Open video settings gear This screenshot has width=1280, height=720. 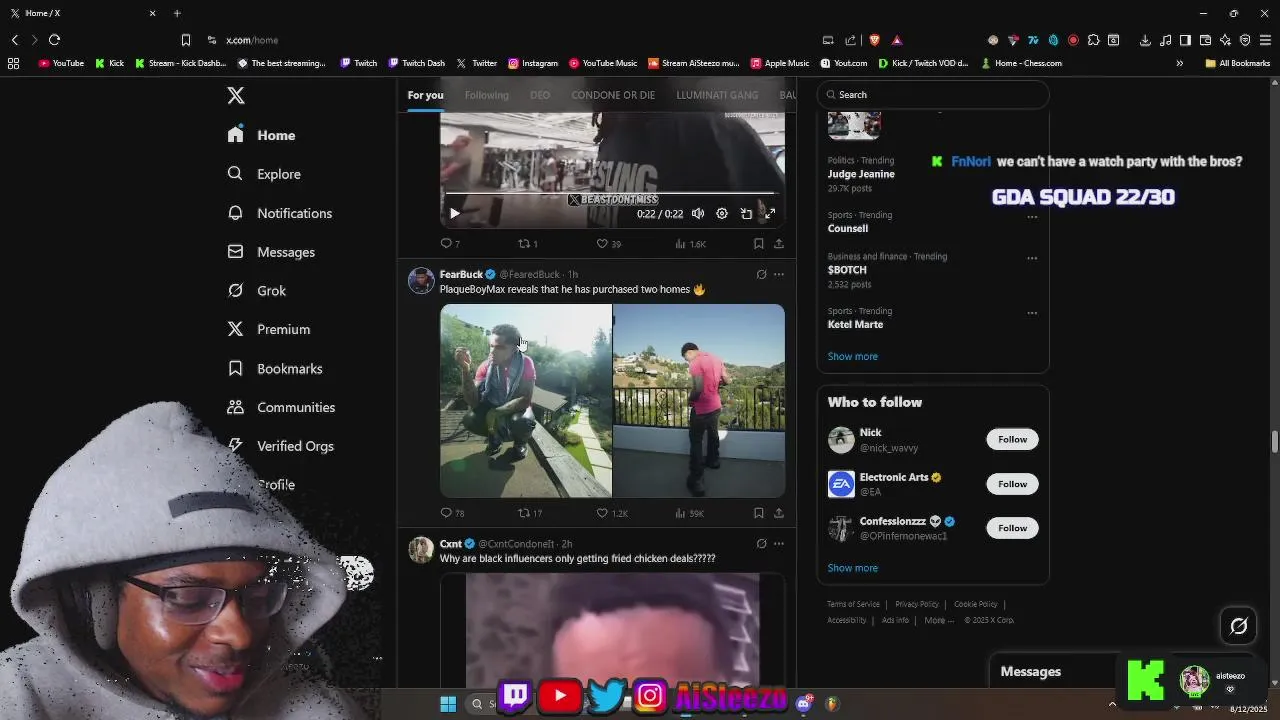[x=722, y=213]
